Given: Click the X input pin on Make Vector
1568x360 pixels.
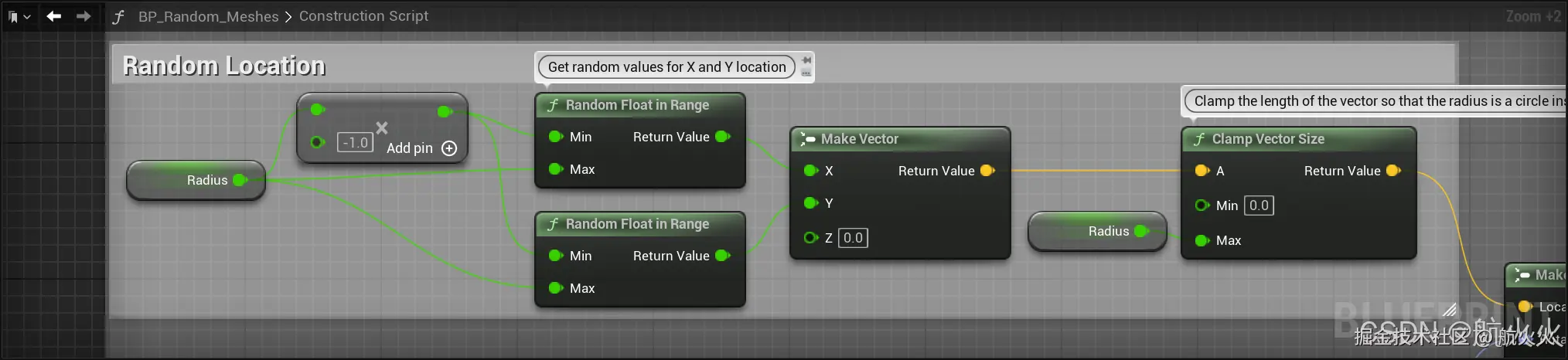Looking at the screenshot, I should pos(811,171).
